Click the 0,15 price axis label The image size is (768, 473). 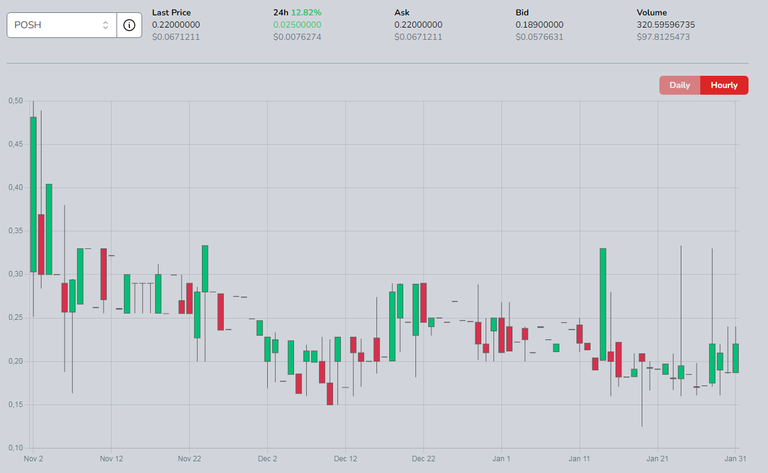pyautogui.click(x=16, y=404)
